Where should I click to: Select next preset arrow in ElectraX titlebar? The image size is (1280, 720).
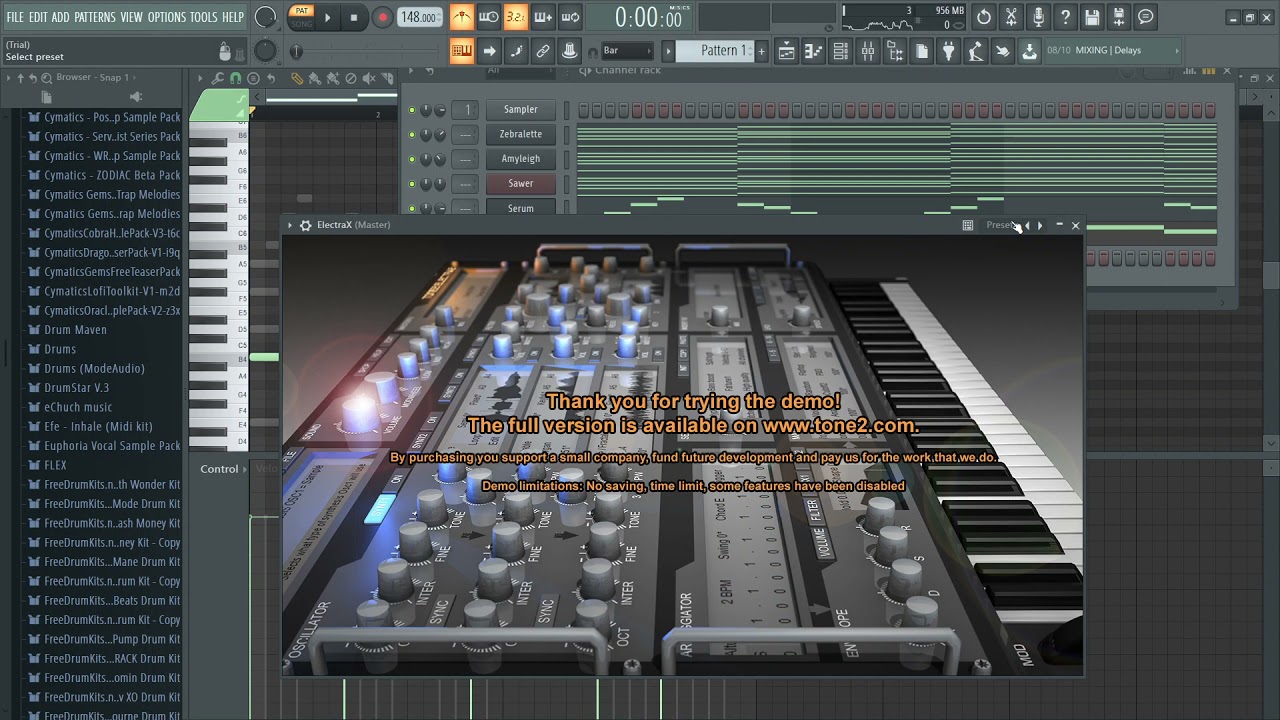tap(1040, 225)
